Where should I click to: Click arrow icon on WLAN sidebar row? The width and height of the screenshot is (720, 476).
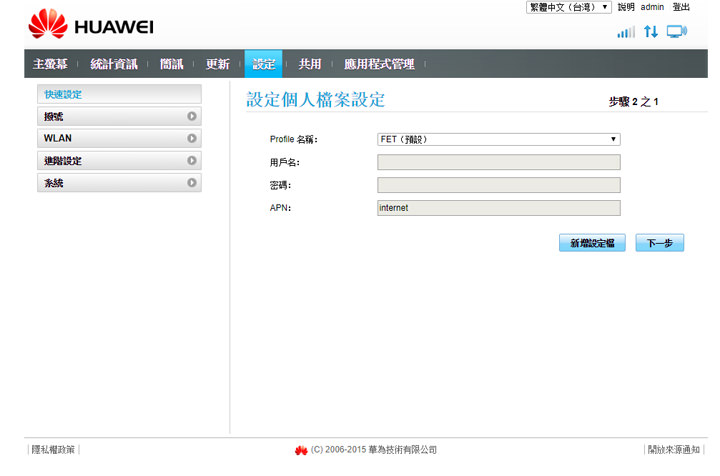(x=192, y=138)
